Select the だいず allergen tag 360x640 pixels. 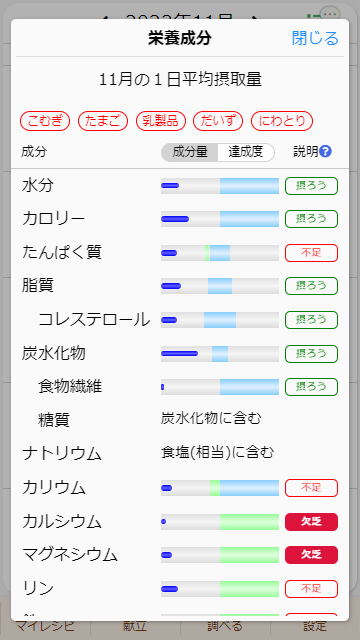[218, 121]
